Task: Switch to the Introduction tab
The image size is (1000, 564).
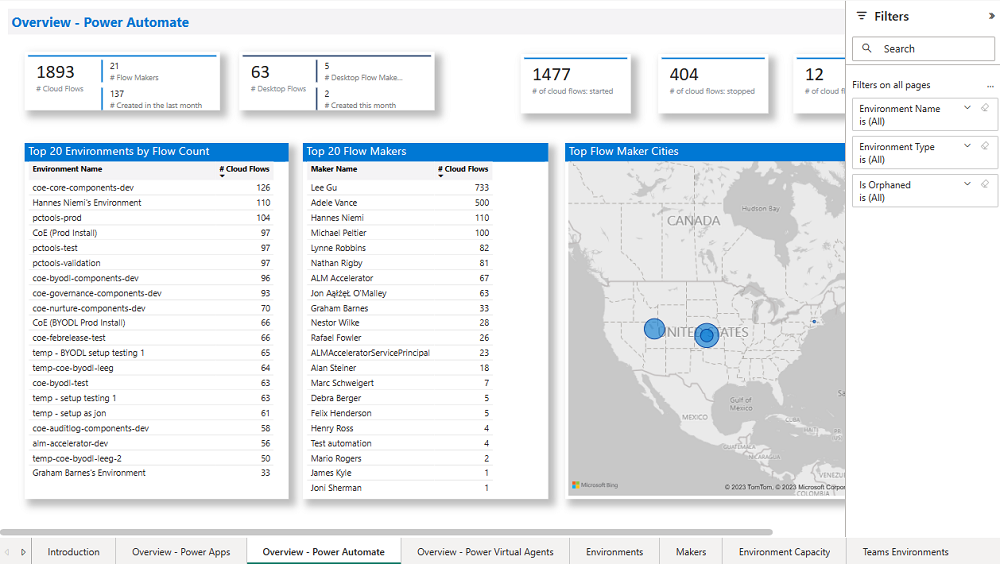Action: click(x=73, y=552)
